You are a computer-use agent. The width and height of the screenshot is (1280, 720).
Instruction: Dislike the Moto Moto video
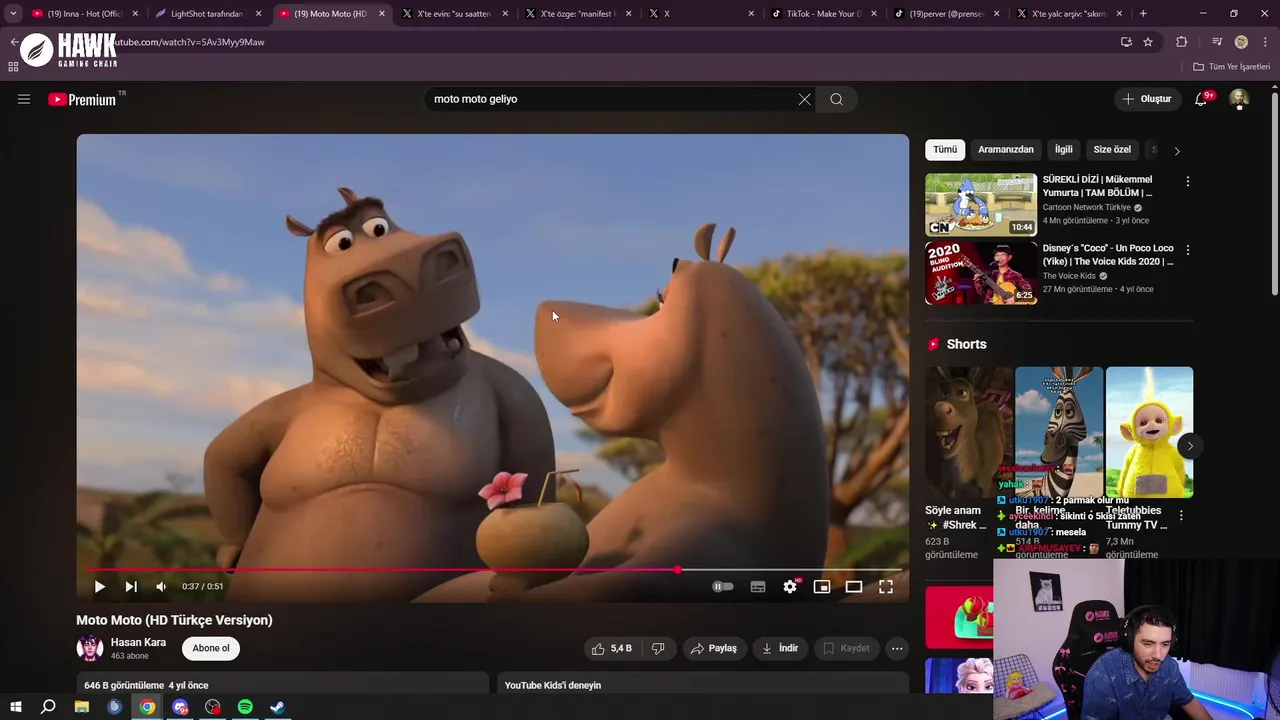coord(658,648)
